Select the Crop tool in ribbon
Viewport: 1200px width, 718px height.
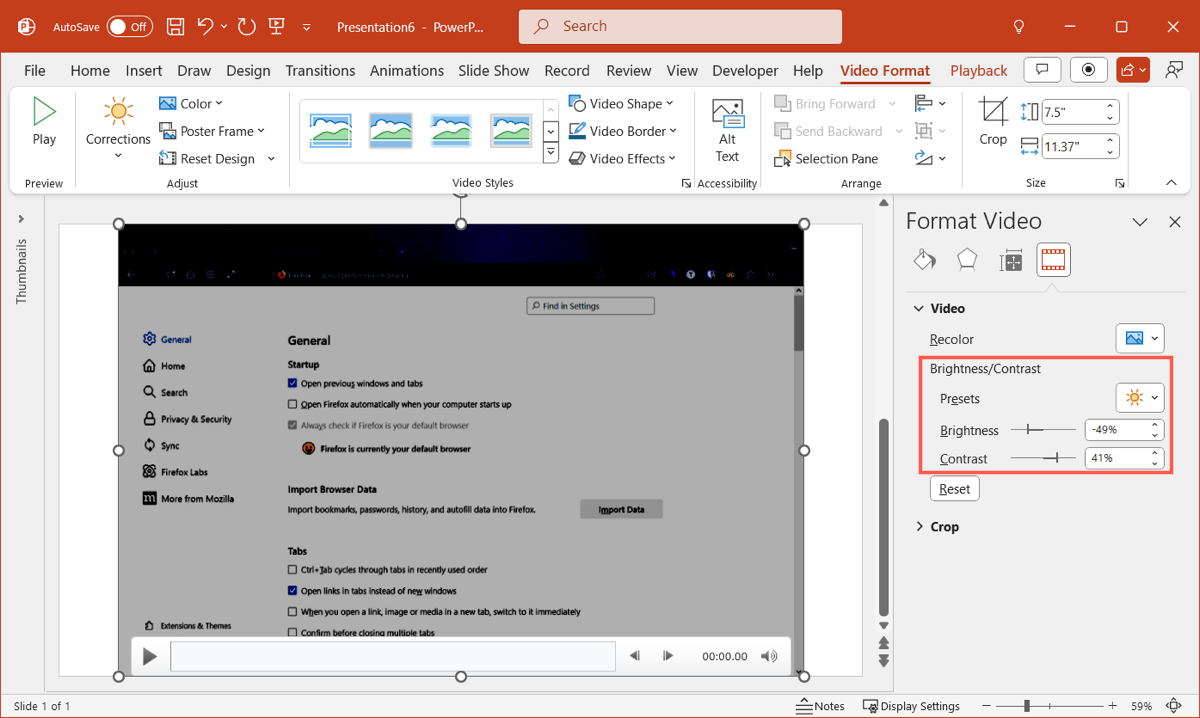[x=993, y=122]
